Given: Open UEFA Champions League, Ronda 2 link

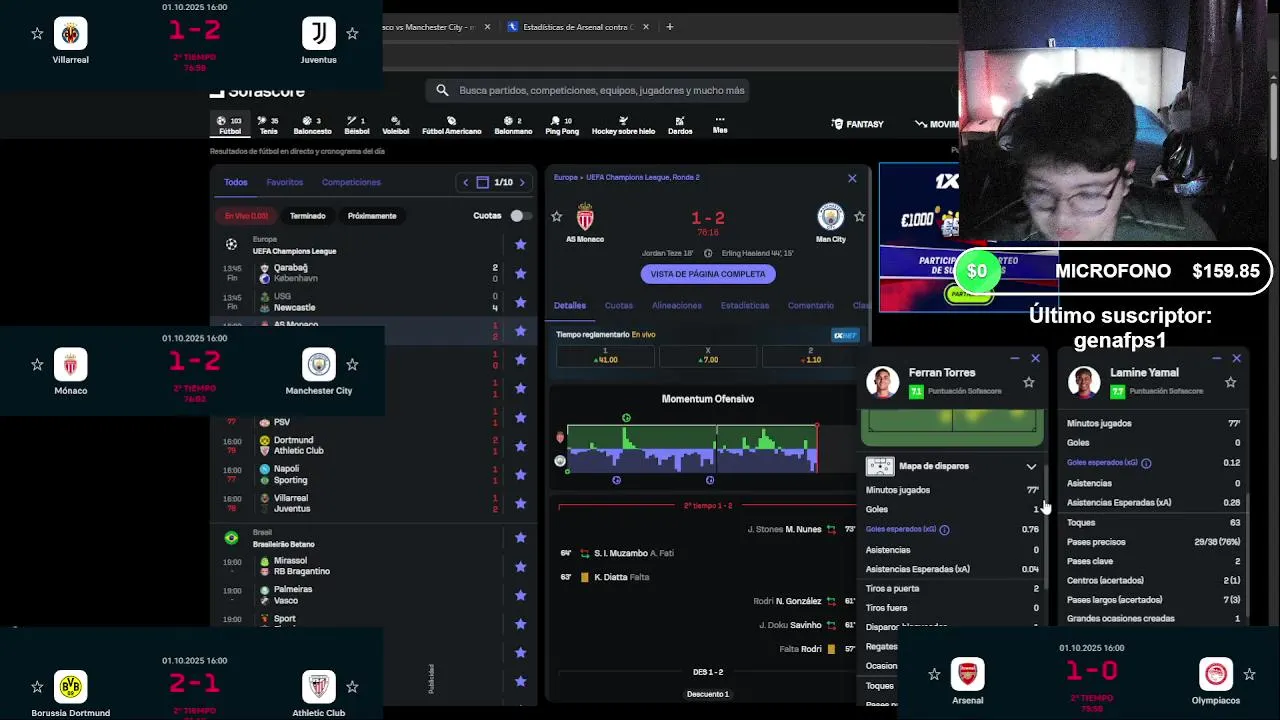Looking at the screenshot, I should tap(642, 177).
